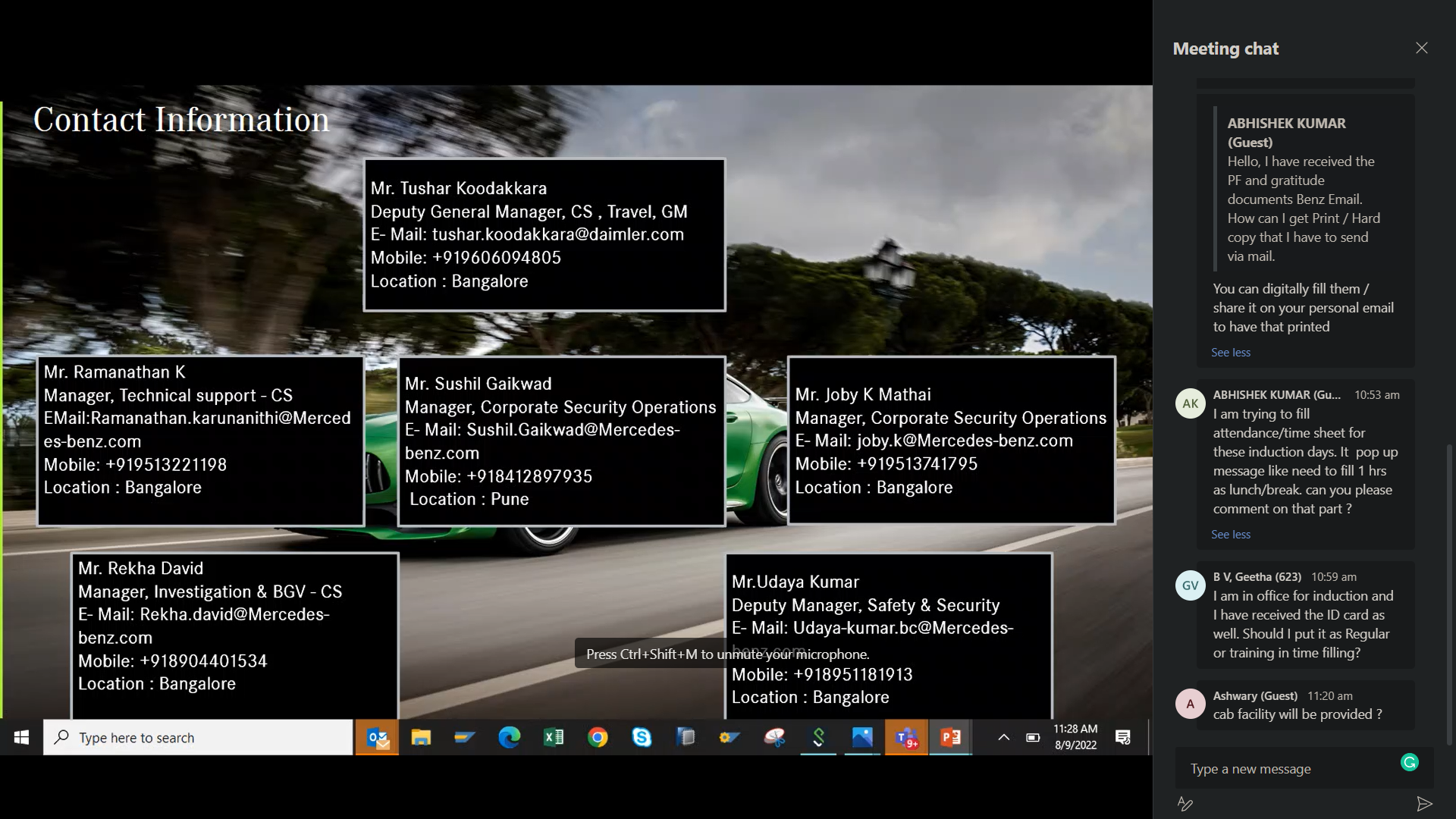Open Outlook from the taskbar
1456x819 pixels.
377,737
